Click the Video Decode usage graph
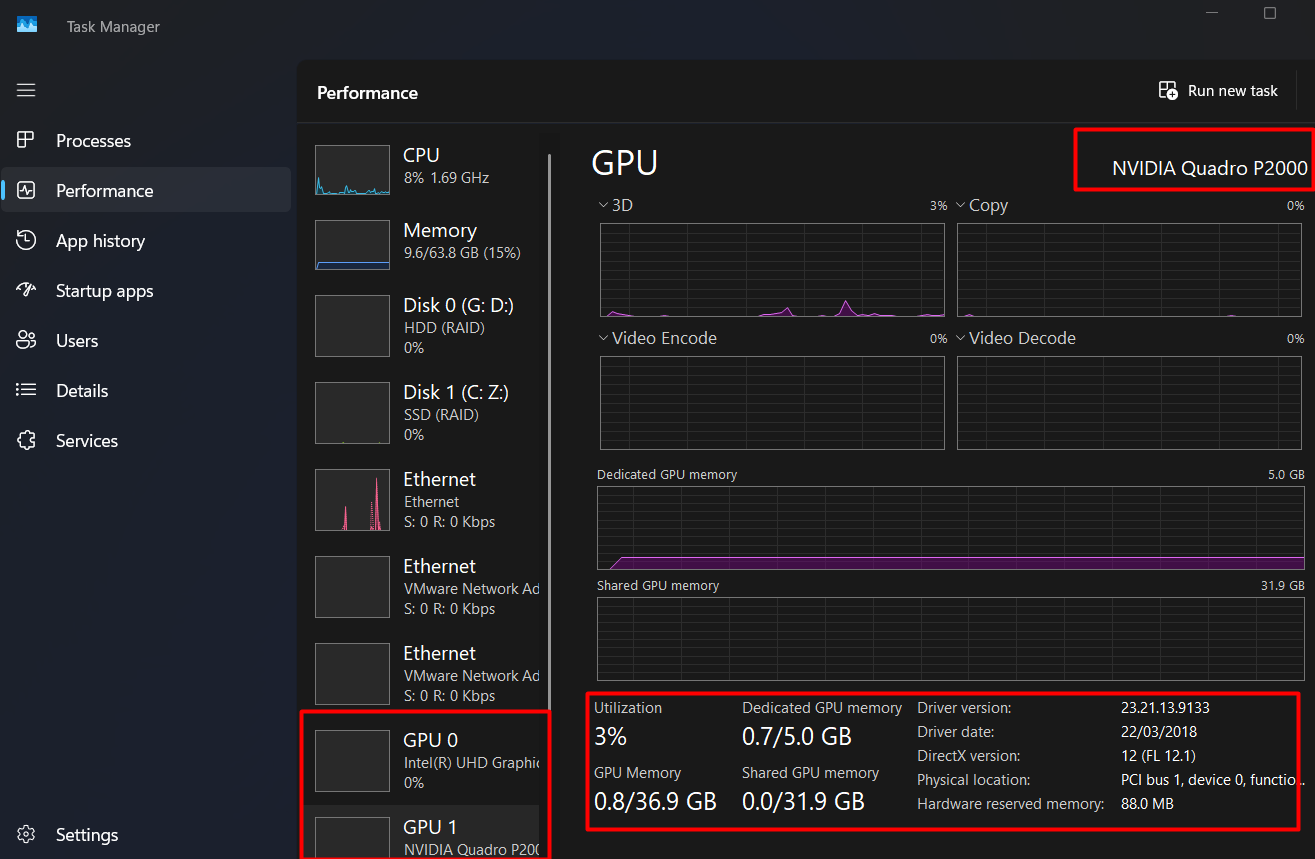1315x859 pixels. 1131,403
